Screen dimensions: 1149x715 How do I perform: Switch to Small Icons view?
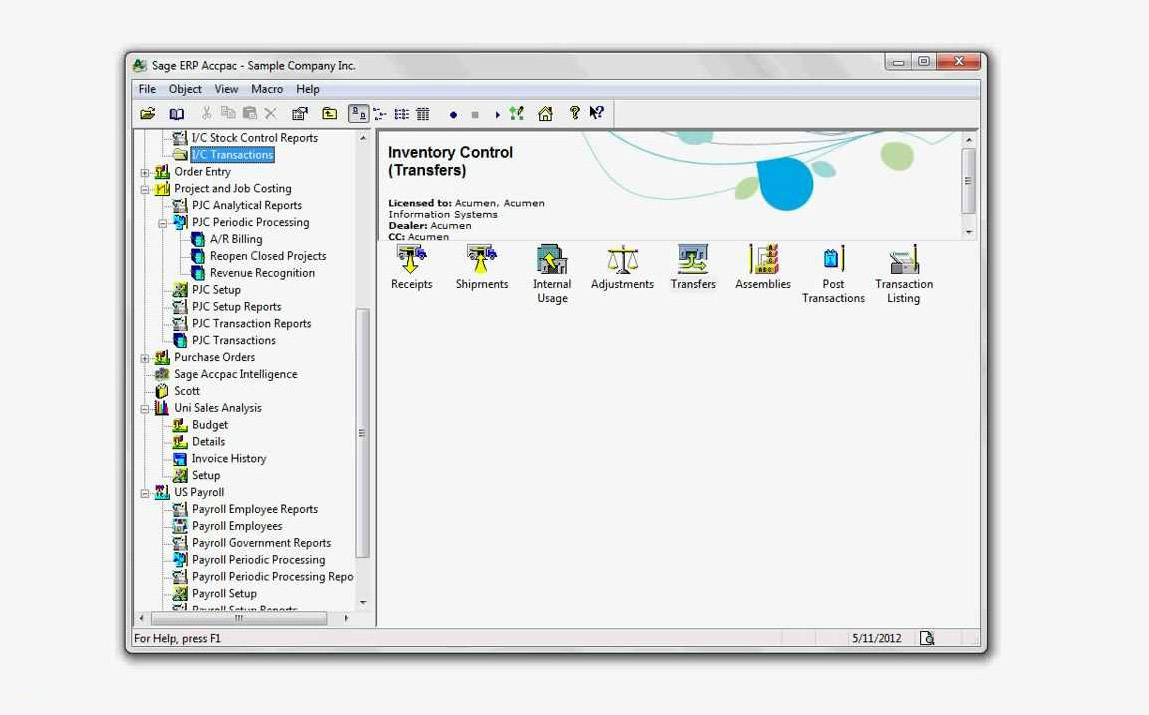coord(380,114)
